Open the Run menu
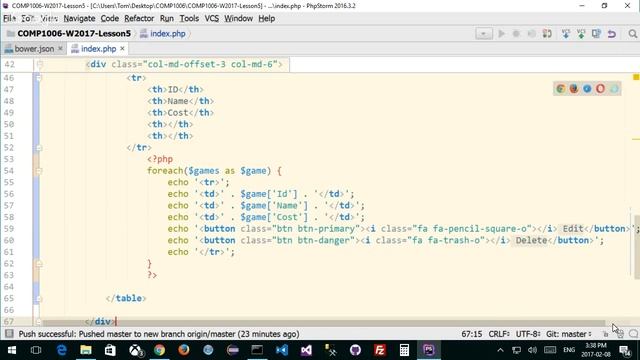Screen dimensions: 640x360 click(167, 18)
